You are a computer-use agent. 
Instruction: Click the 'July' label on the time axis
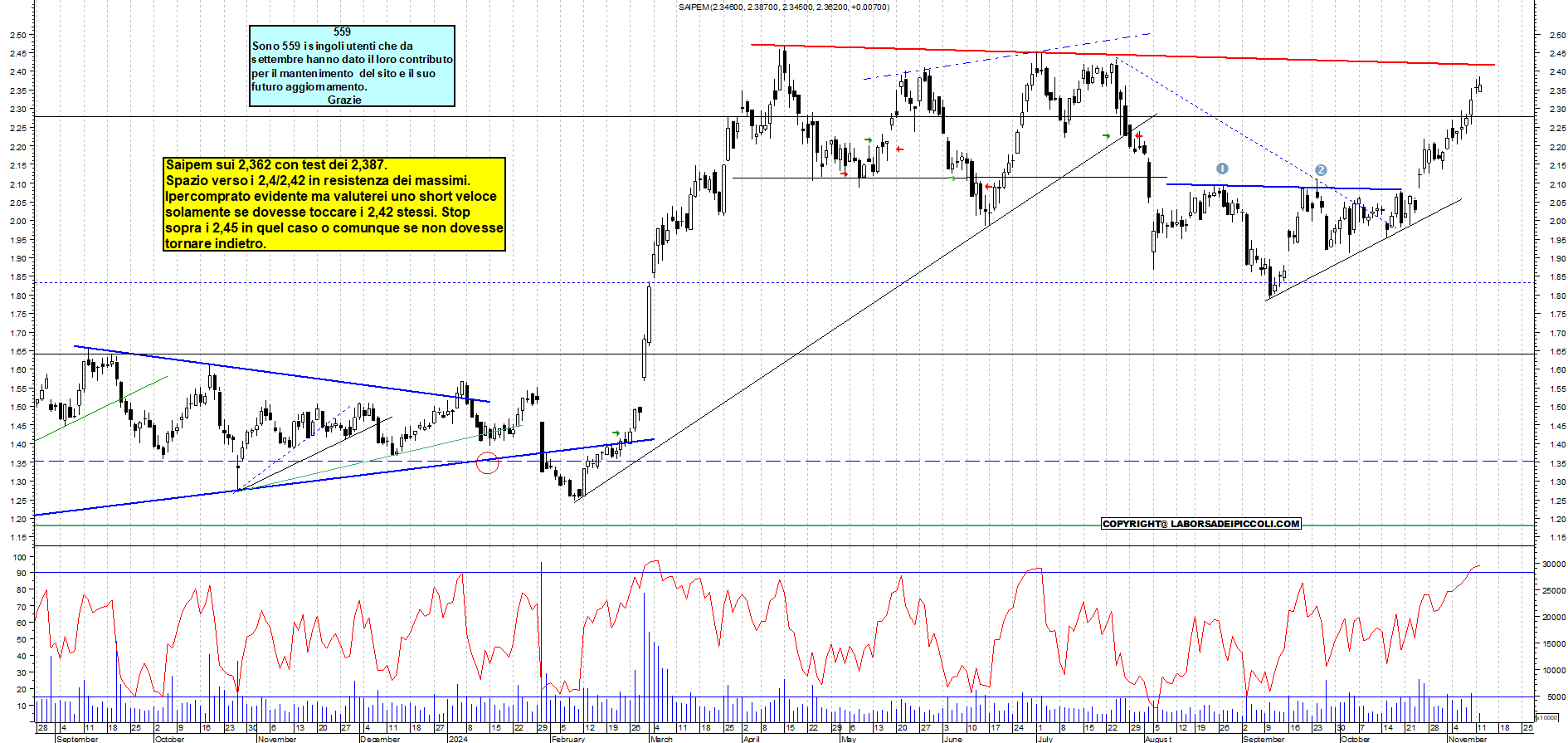1045,739
